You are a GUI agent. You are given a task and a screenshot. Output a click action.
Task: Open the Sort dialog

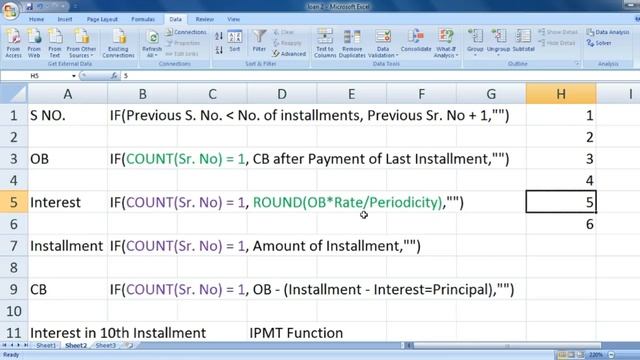coord(235,41)
